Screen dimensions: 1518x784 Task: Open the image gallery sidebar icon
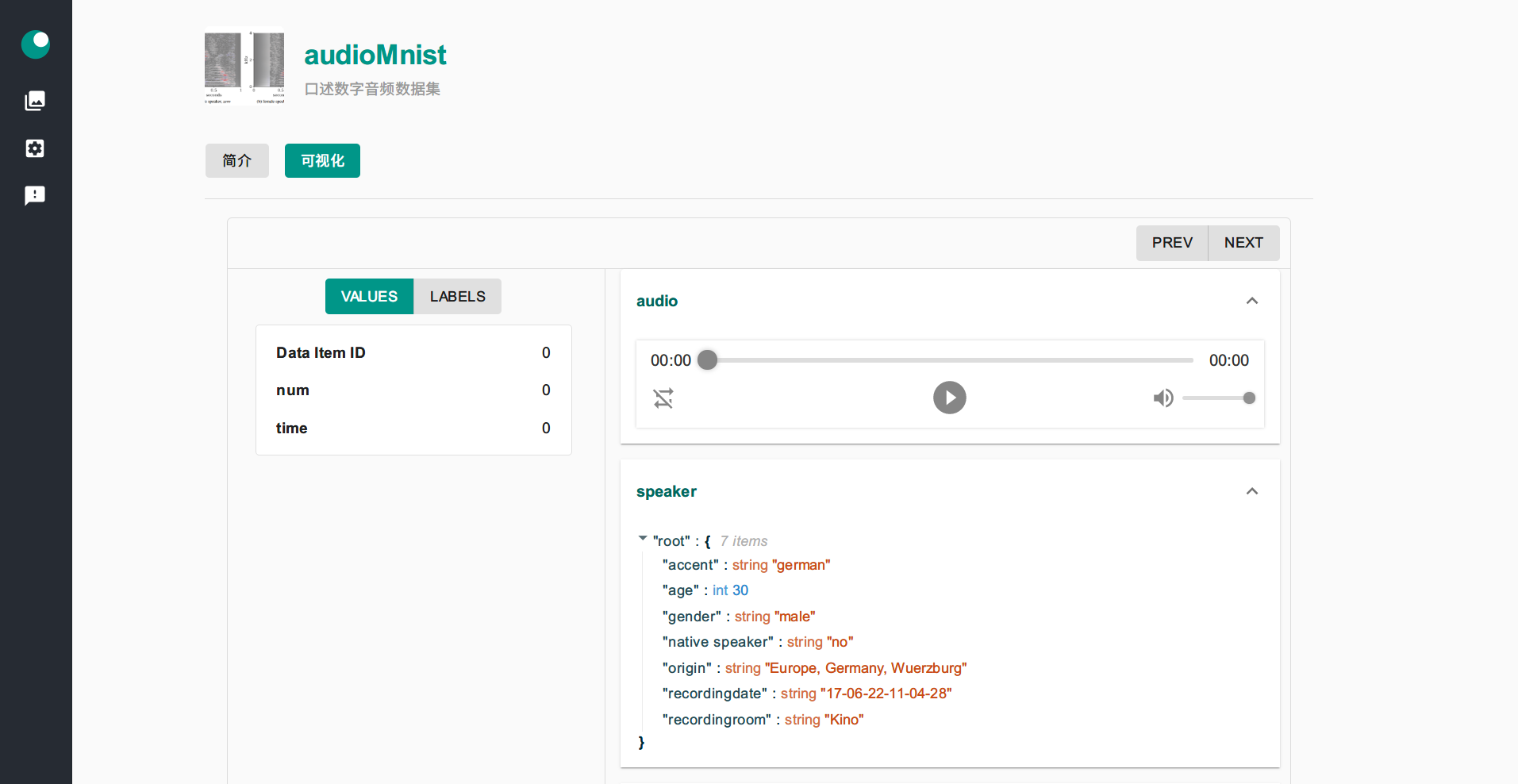pos(35,101)
